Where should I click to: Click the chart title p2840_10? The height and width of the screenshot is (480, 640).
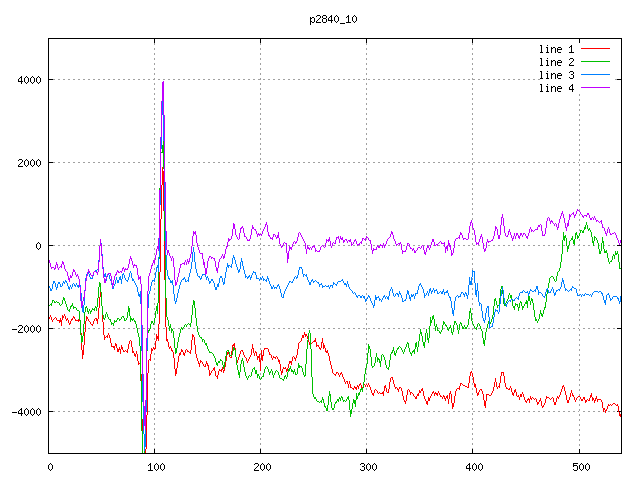coord(335,19)
